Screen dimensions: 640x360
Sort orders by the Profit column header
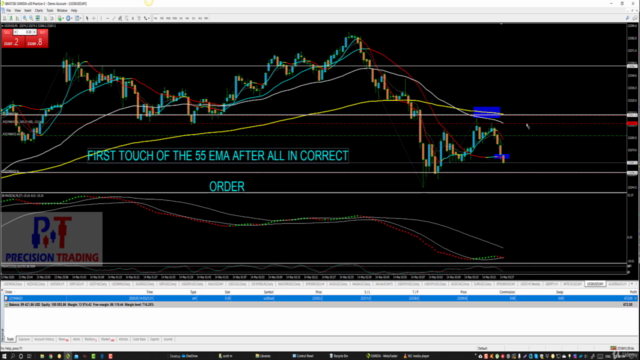(x=633, y=292)
